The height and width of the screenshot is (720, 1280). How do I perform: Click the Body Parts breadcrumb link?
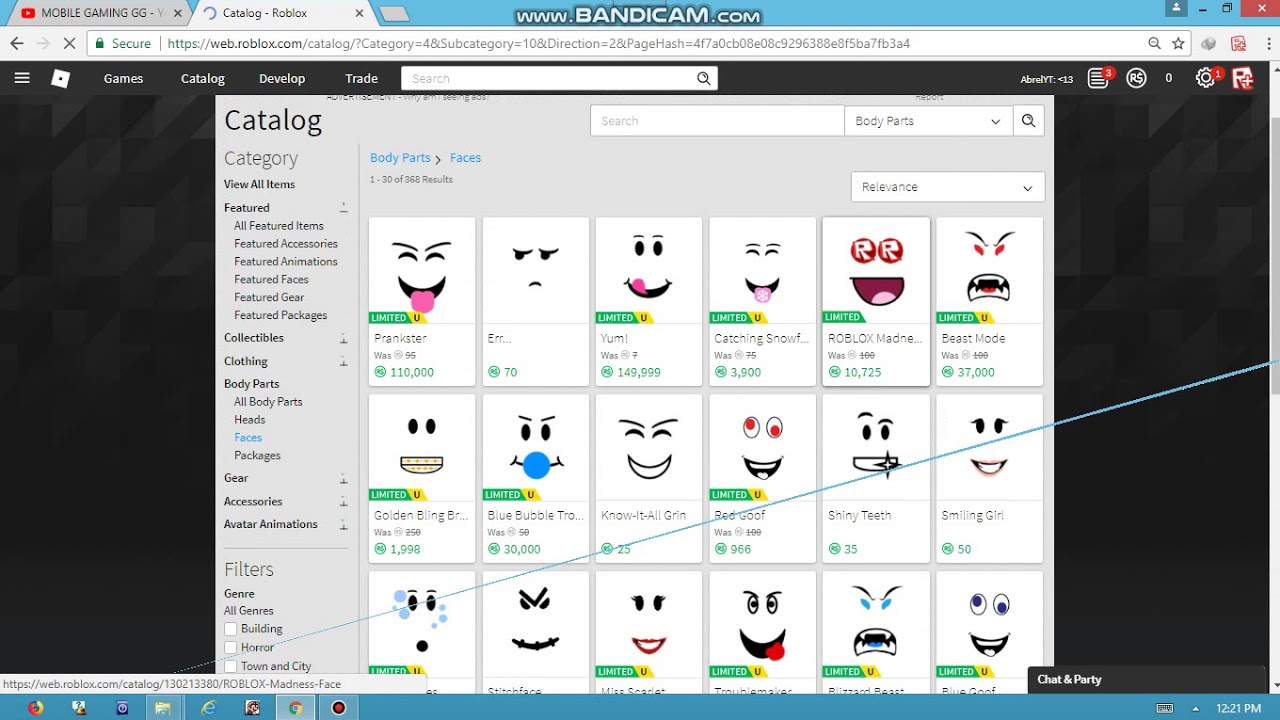click(x=400, y=158)
